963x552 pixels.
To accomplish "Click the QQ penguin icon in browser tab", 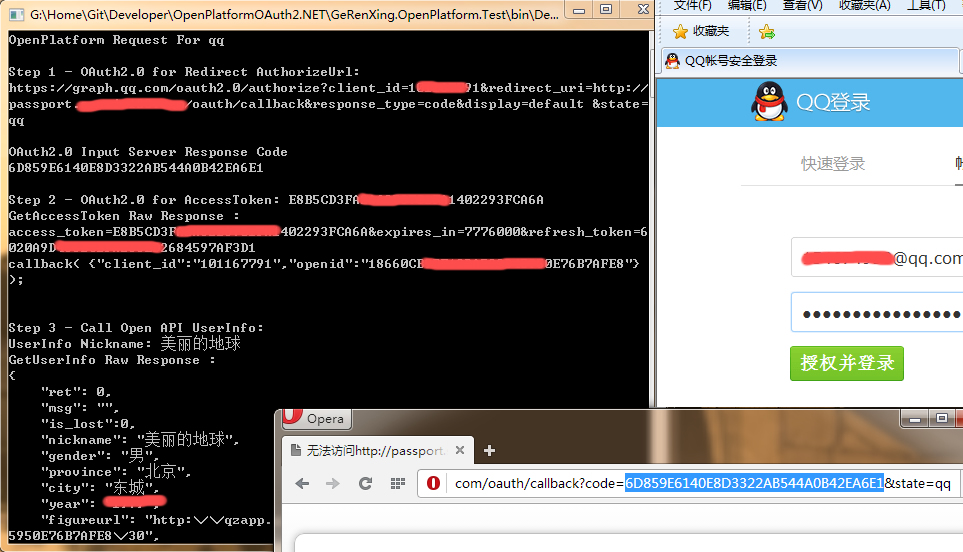I will [x=673, y=61].
